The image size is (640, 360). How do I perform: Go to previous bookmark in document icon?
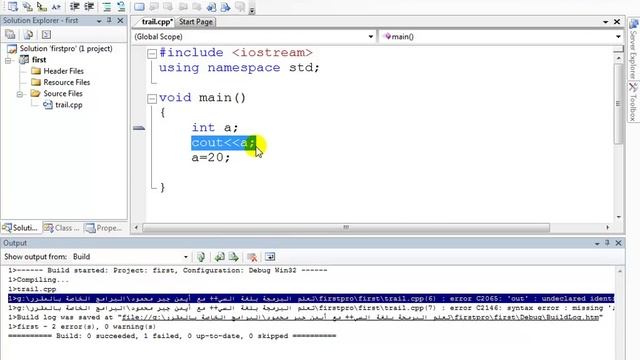(x=211, y=7)
